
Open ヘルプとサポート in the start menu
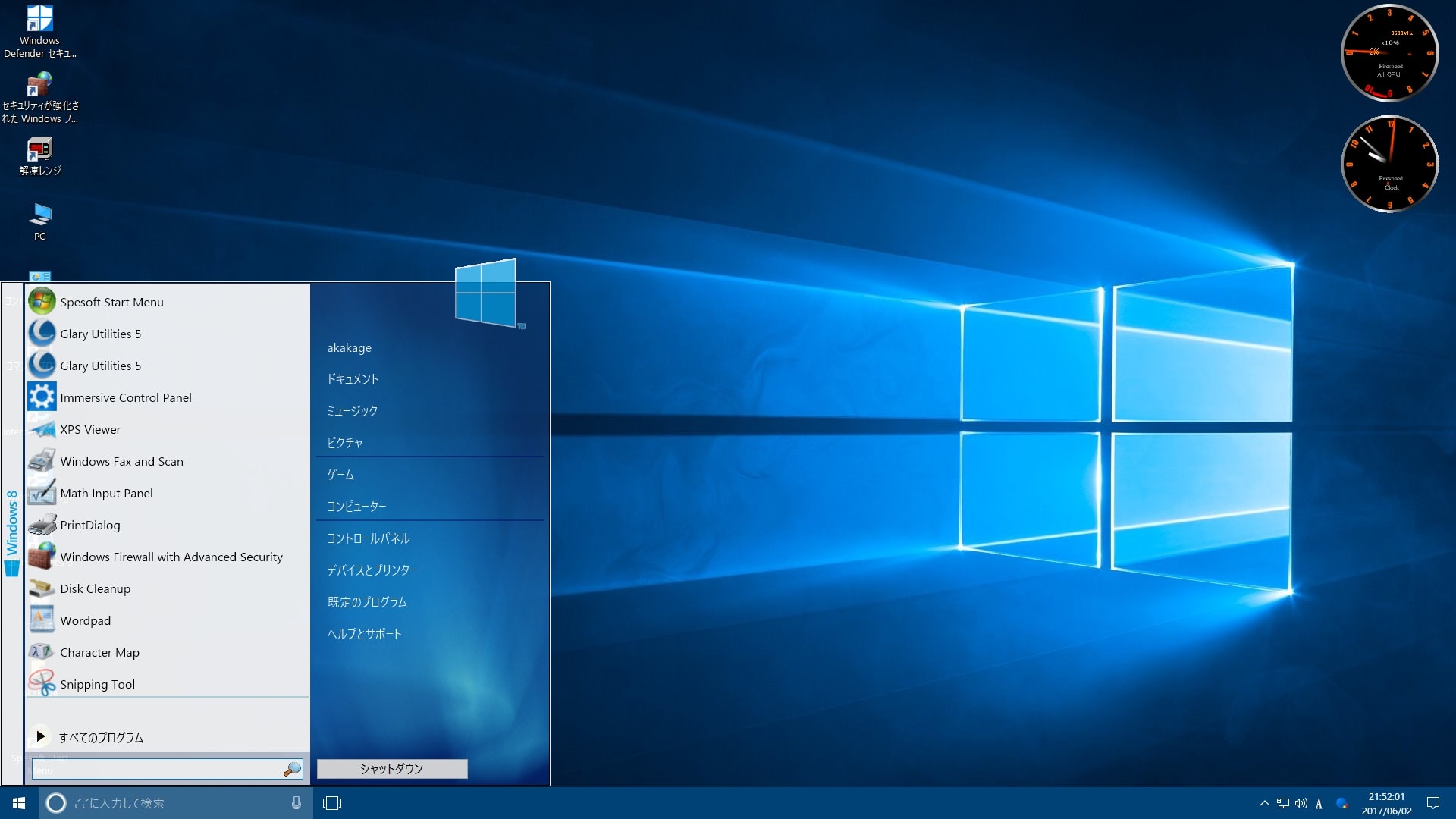pos(365,634)
